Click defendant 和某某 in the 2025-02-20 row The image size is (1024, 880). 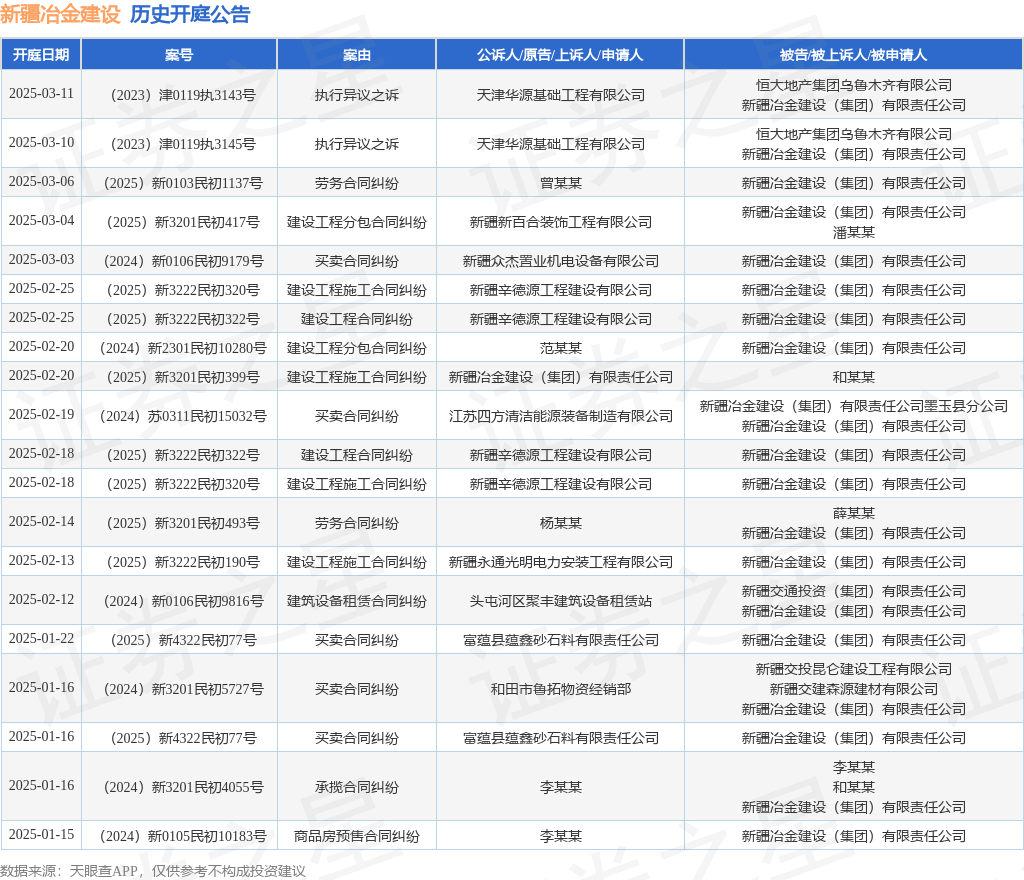854,377
